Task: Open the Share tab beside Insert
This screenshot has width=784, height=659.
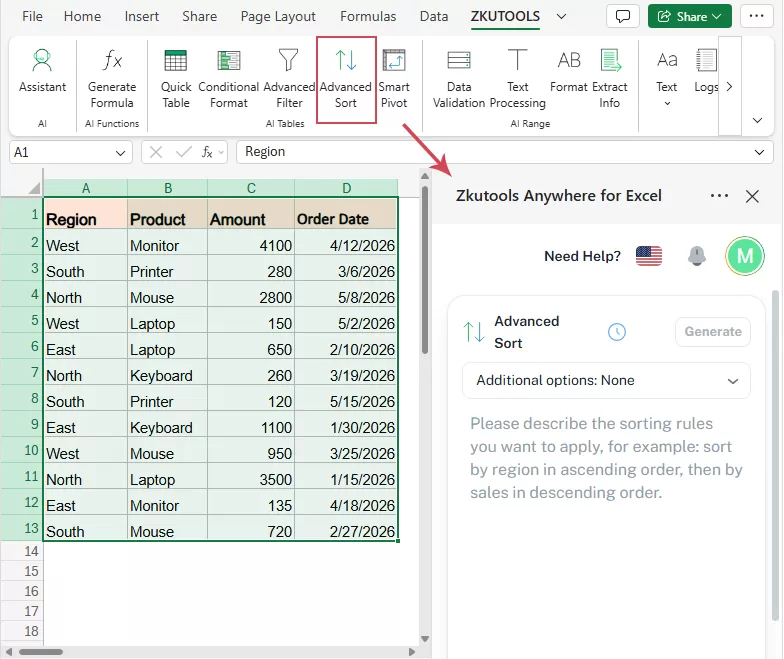Action: tap(200, 16)
